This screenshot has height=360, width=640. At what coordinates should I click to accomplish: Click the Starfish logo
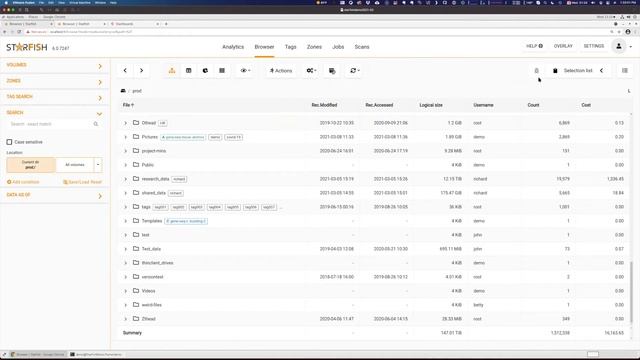coord(27,47)
